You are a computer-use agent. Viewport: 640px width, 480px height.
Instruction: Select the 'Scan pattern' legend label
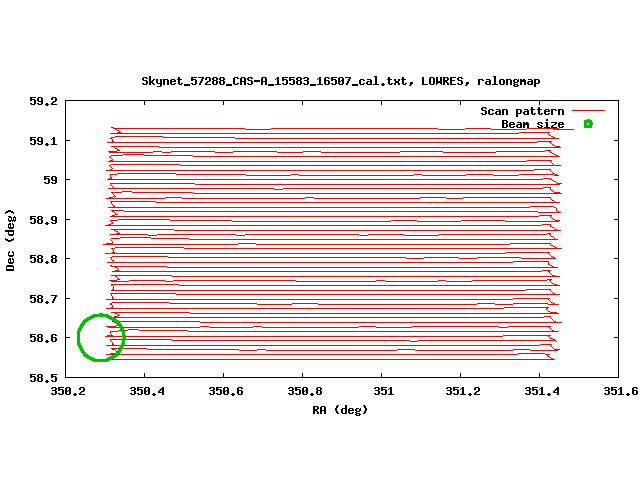[x=522, y=111]
